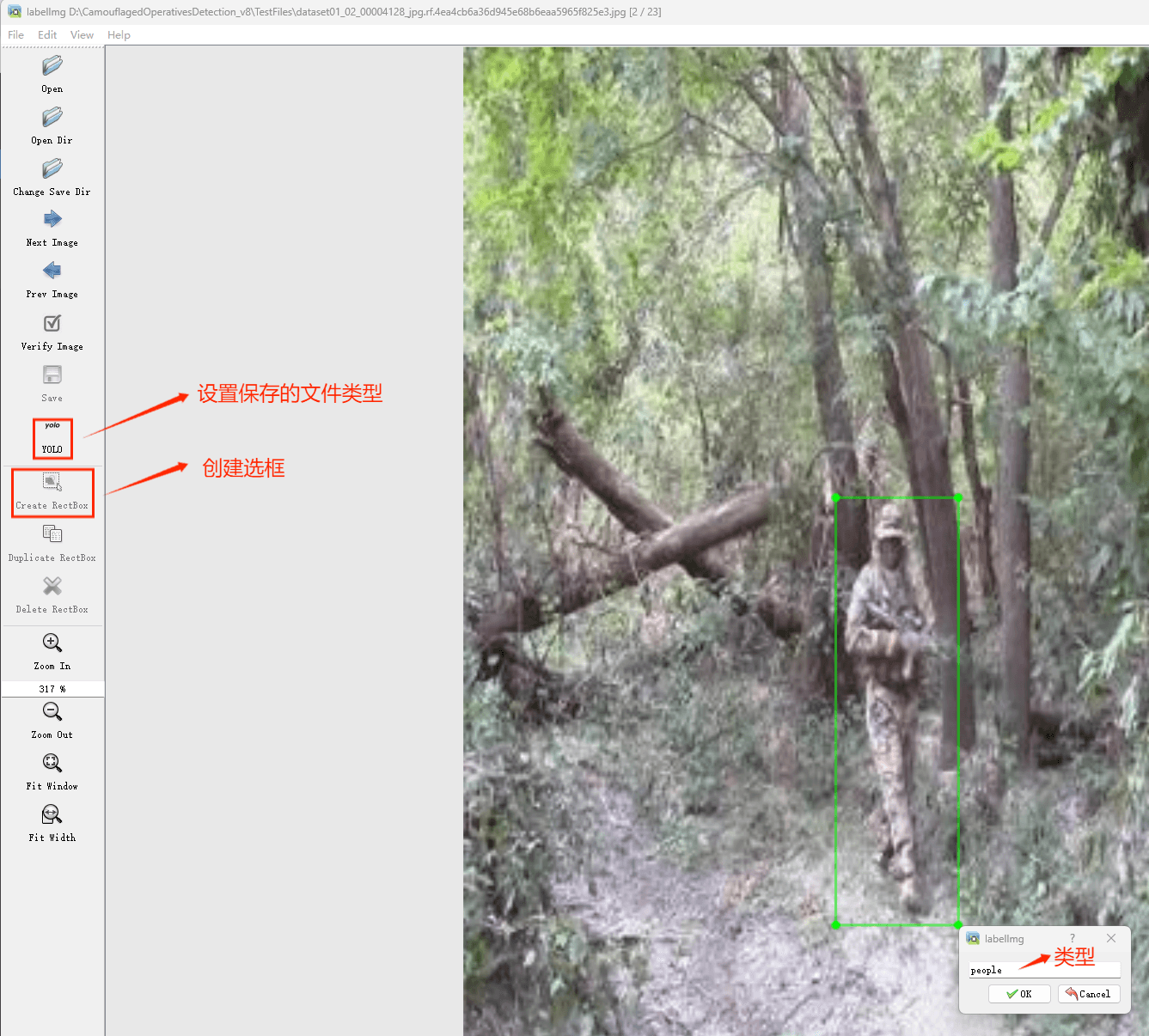Open the Help menu

click(119, 35)
